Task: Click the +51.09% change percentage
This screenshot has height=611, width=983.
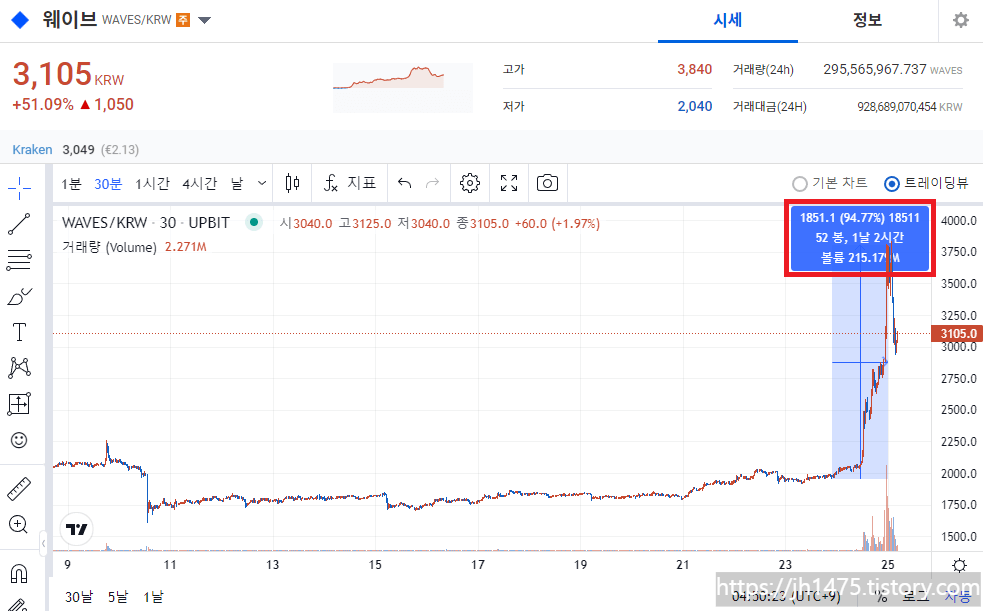Action: pyautogui.click(x=43, y=105)
